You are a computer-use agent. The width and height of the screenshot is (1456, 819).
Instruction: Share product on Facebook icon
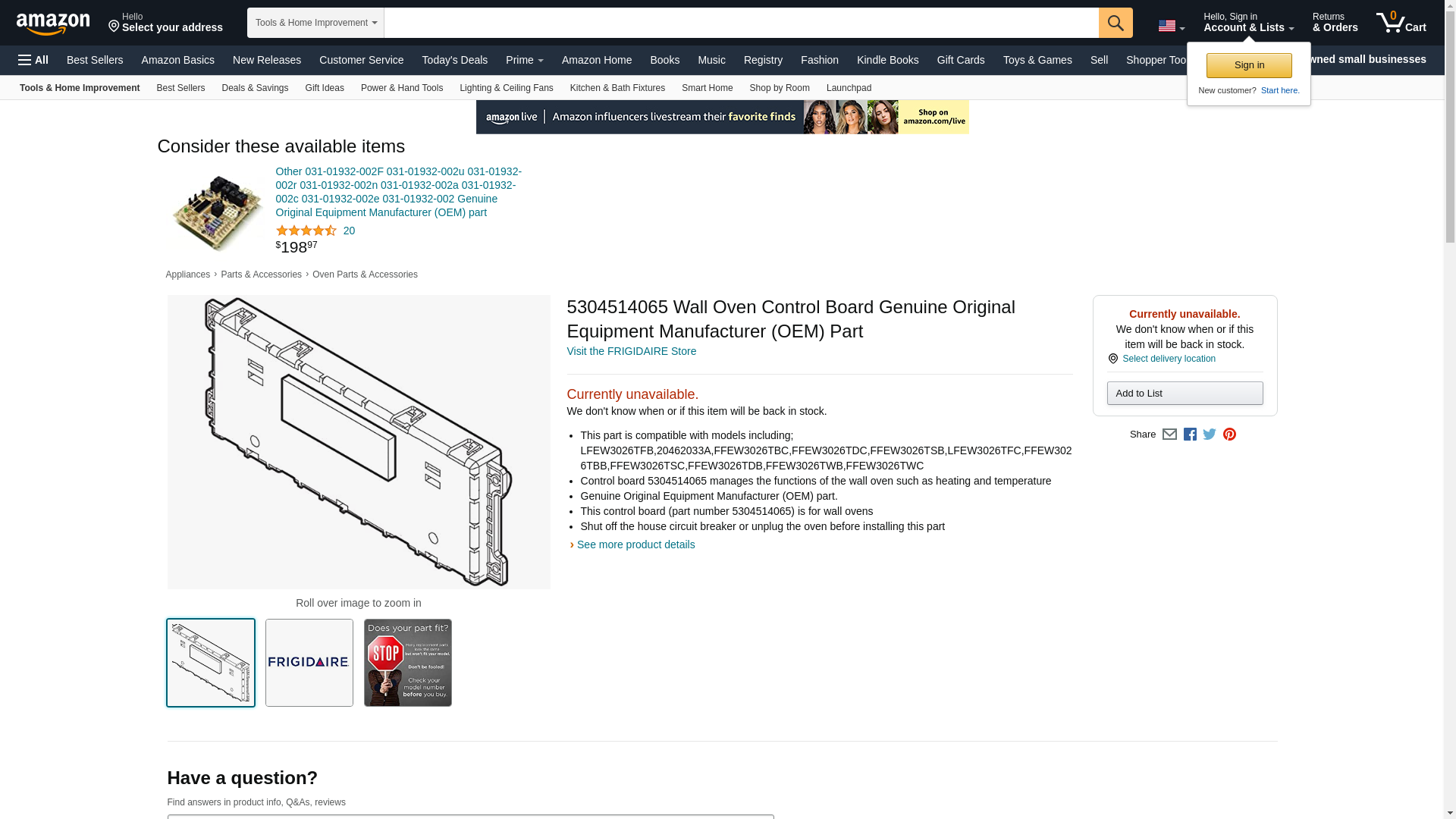[x=1190, y=435]
